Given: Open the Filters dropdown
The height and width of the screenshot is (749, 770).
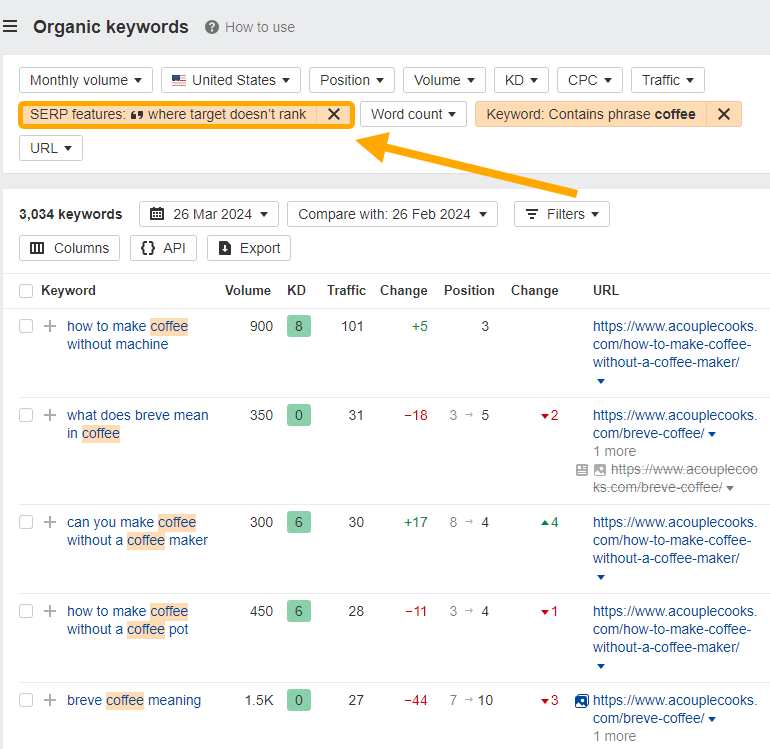Looking at the screenshot, I should [x=562, y=214].
